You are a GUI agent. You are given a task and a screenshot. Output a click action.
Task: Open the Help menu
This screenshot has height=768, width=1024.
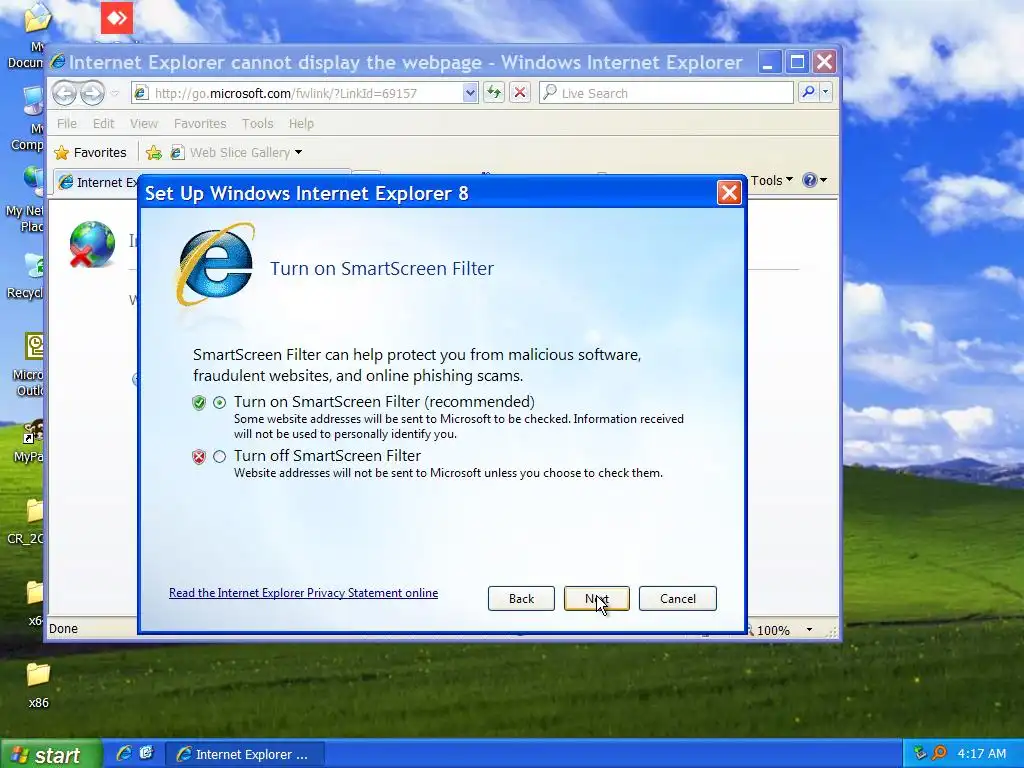pyautogui.click(x=301, y=123)
